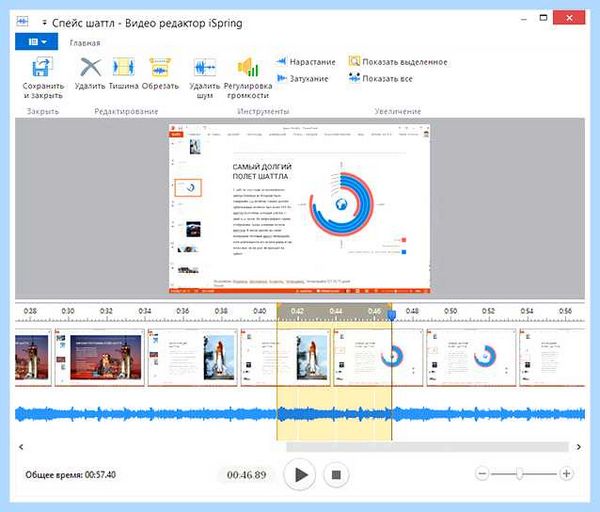Select red Kremlin slide thumbnail in timeline
The width and height of the screenshot is (600, 512).
[99, 357]
